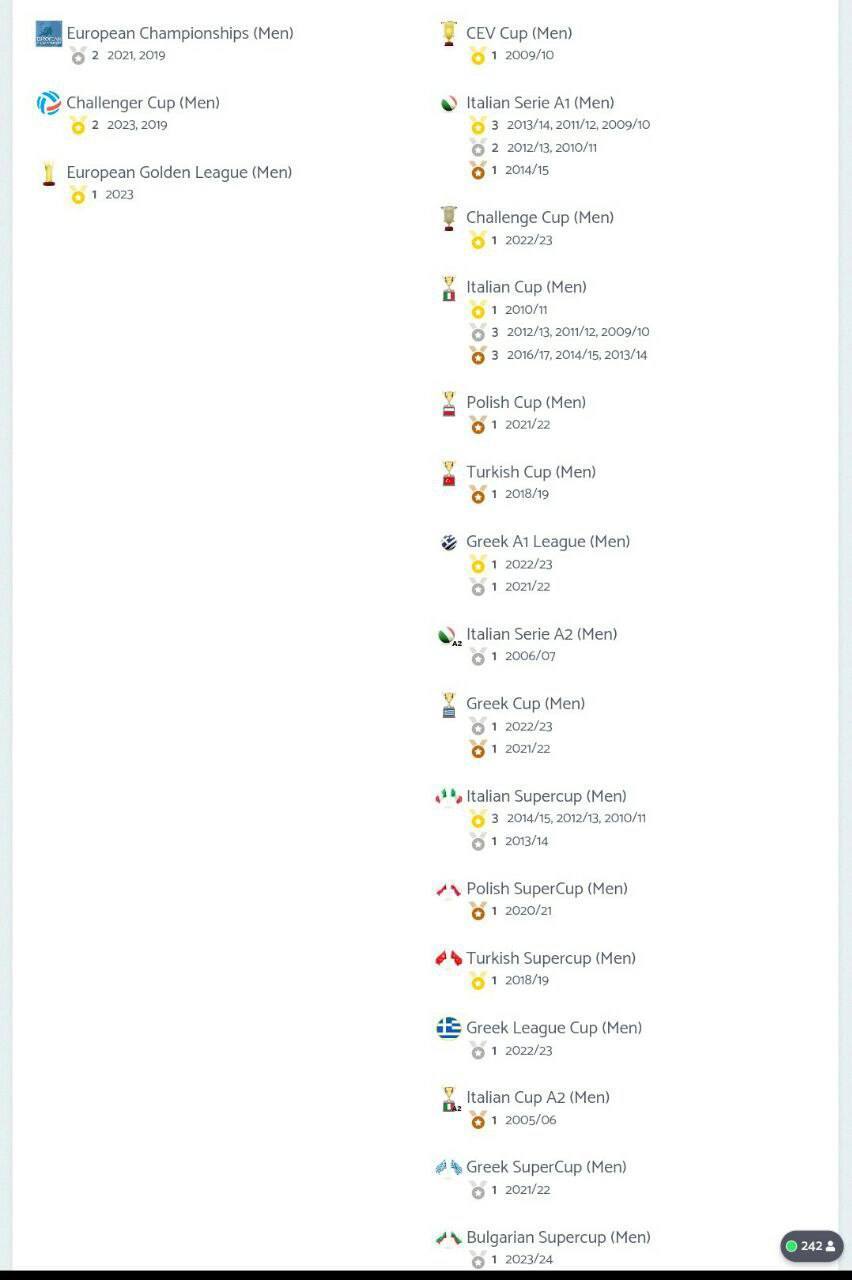Open the Challenger Cup (Men) link
Screen dimensions: 852x1280
[143, 103]
